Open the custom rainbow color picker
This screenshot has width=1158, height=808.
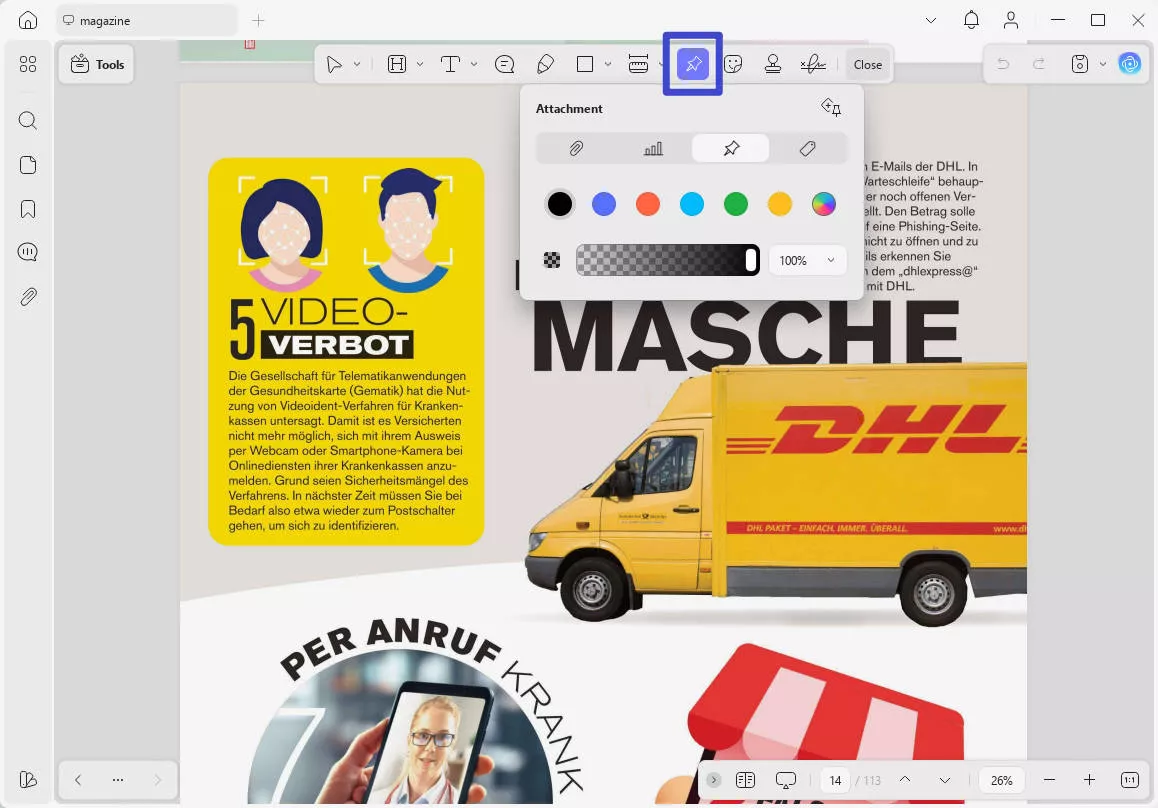tap(823, 204)
